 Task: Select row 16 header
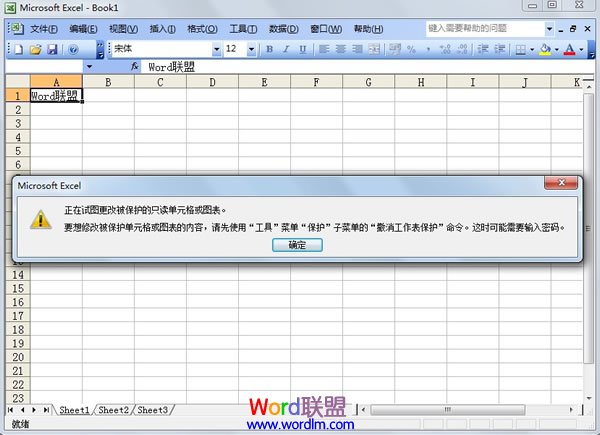18,302
